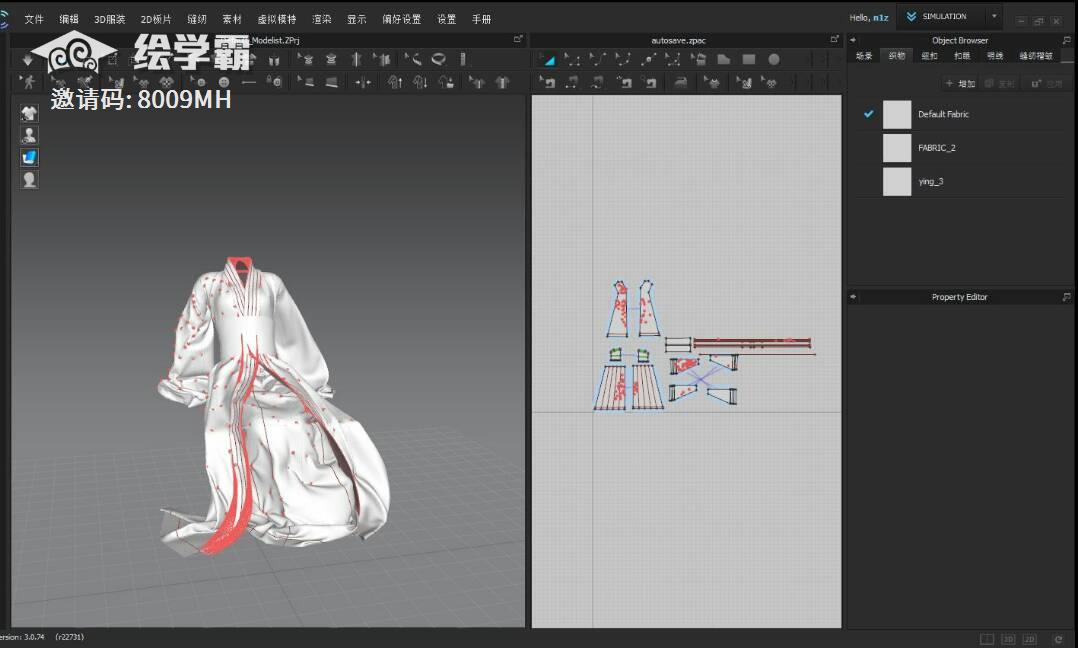Toggle the blue-highlighted render style icon in the sidebar
This screenshot has height=648, width=1078.
[30, 157]
